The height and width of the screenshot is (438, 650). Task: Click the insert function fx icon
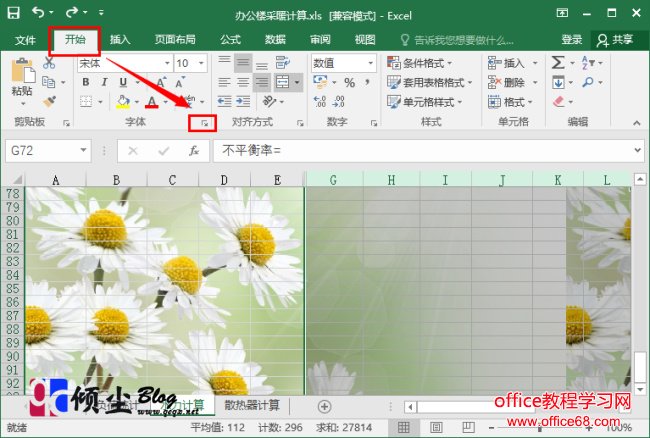pos(194,151)
